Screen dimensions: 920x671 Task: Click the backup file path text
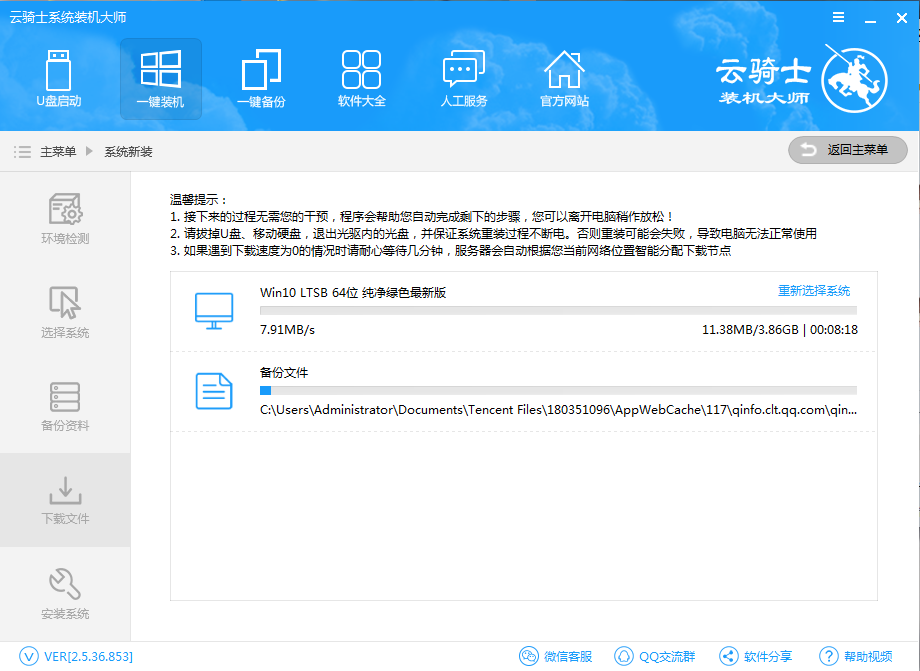558,409
